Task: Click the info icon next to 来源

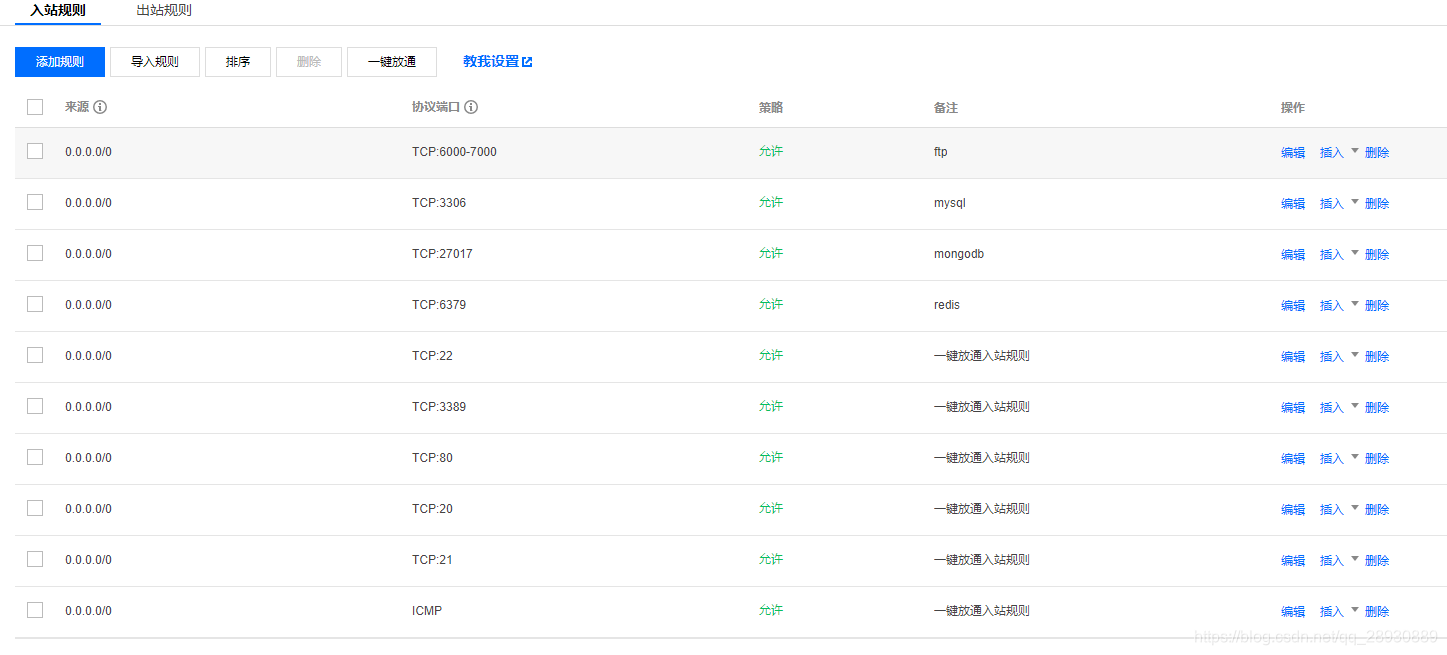Action: [x=100, y=107]
